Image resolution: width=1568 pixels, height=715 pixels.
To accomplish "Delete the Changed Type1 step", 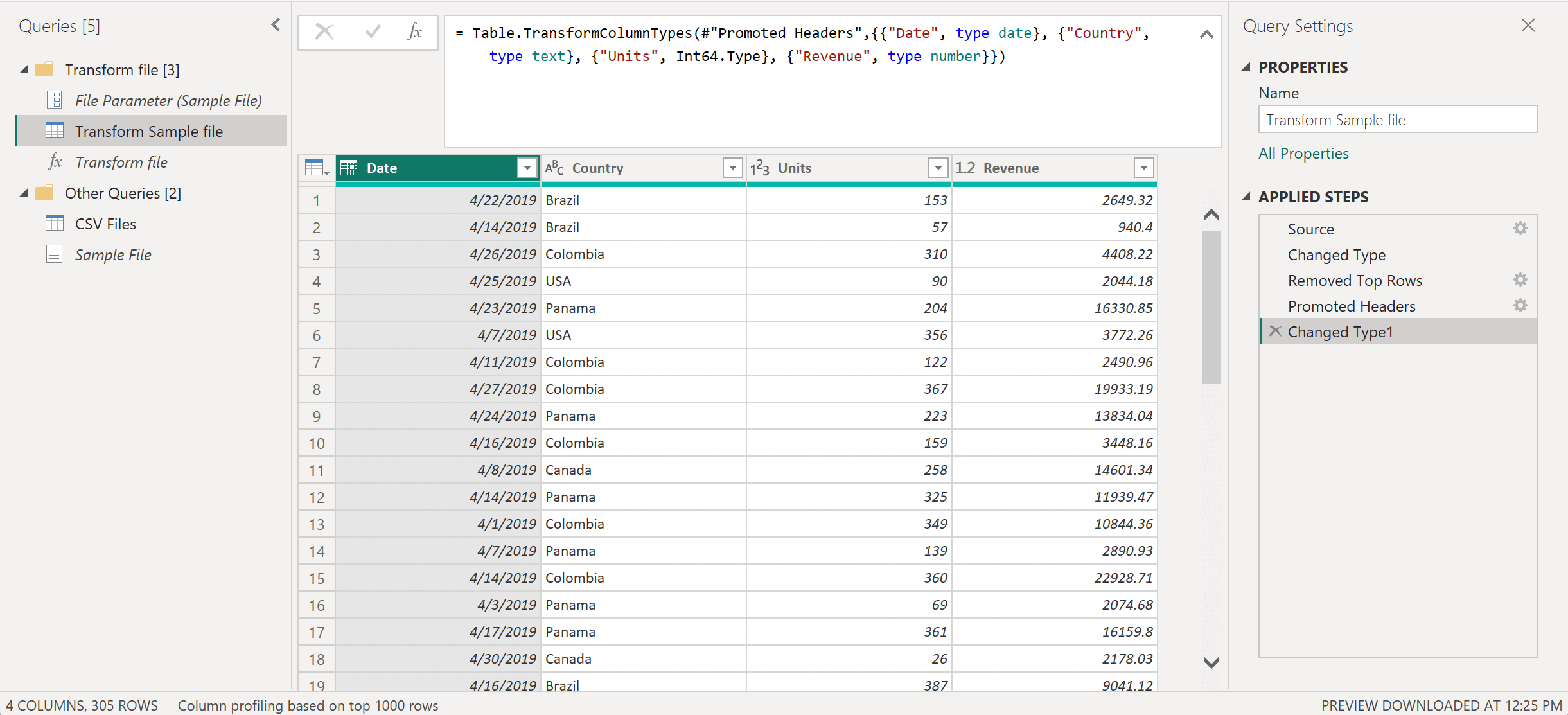I will (1276, 331).
